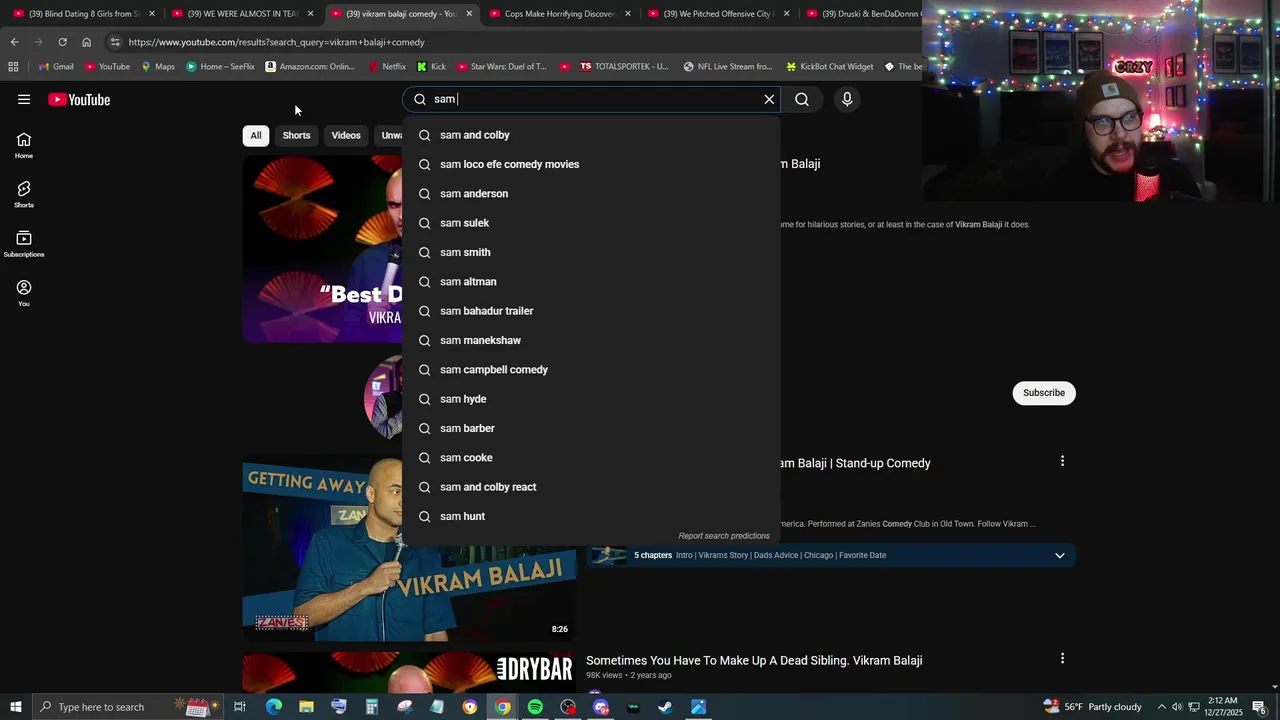Go to Home in the sidebar
1280x720 pixels.
[24, 146]
